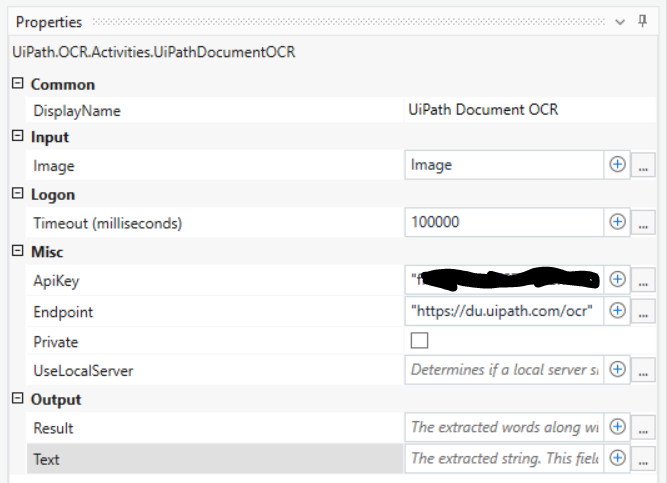This screenshot has width=667, height=483.
Task: Collapse the Logon section
Action: pyautogui.click(x=17, y=194)
